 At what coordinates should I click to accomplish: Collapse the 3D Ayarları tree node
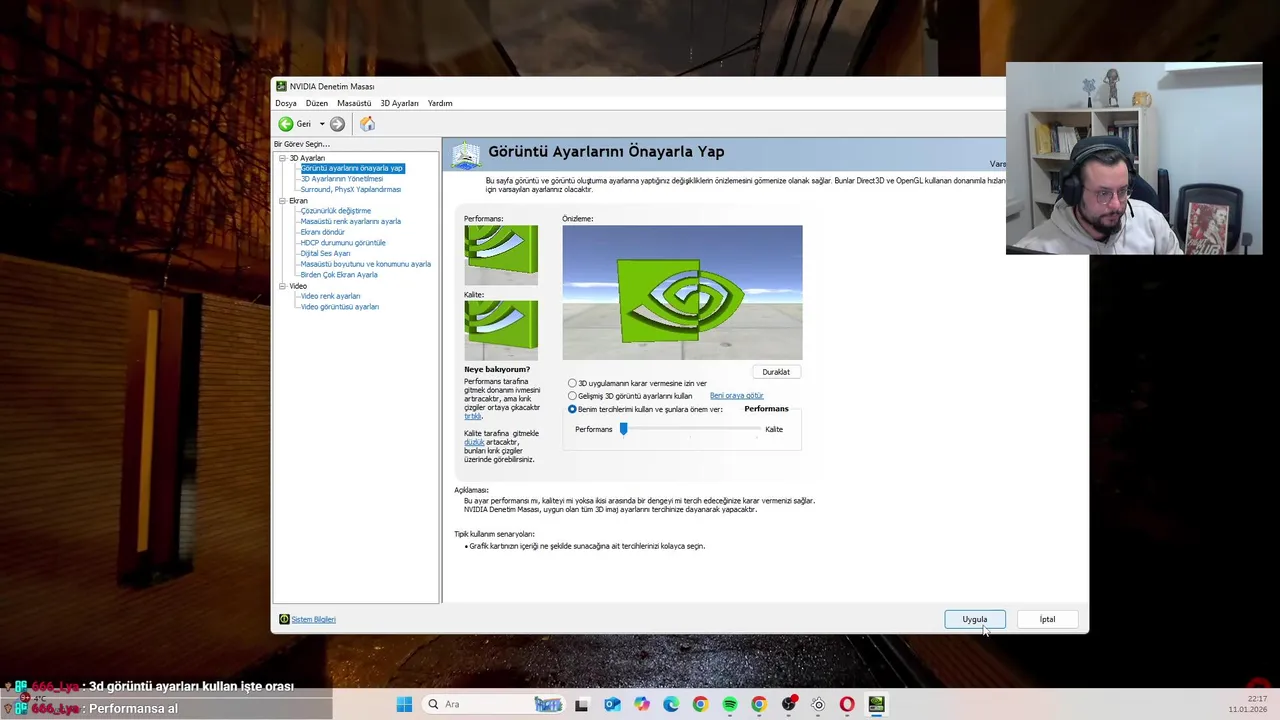click(x=283, y=158)
